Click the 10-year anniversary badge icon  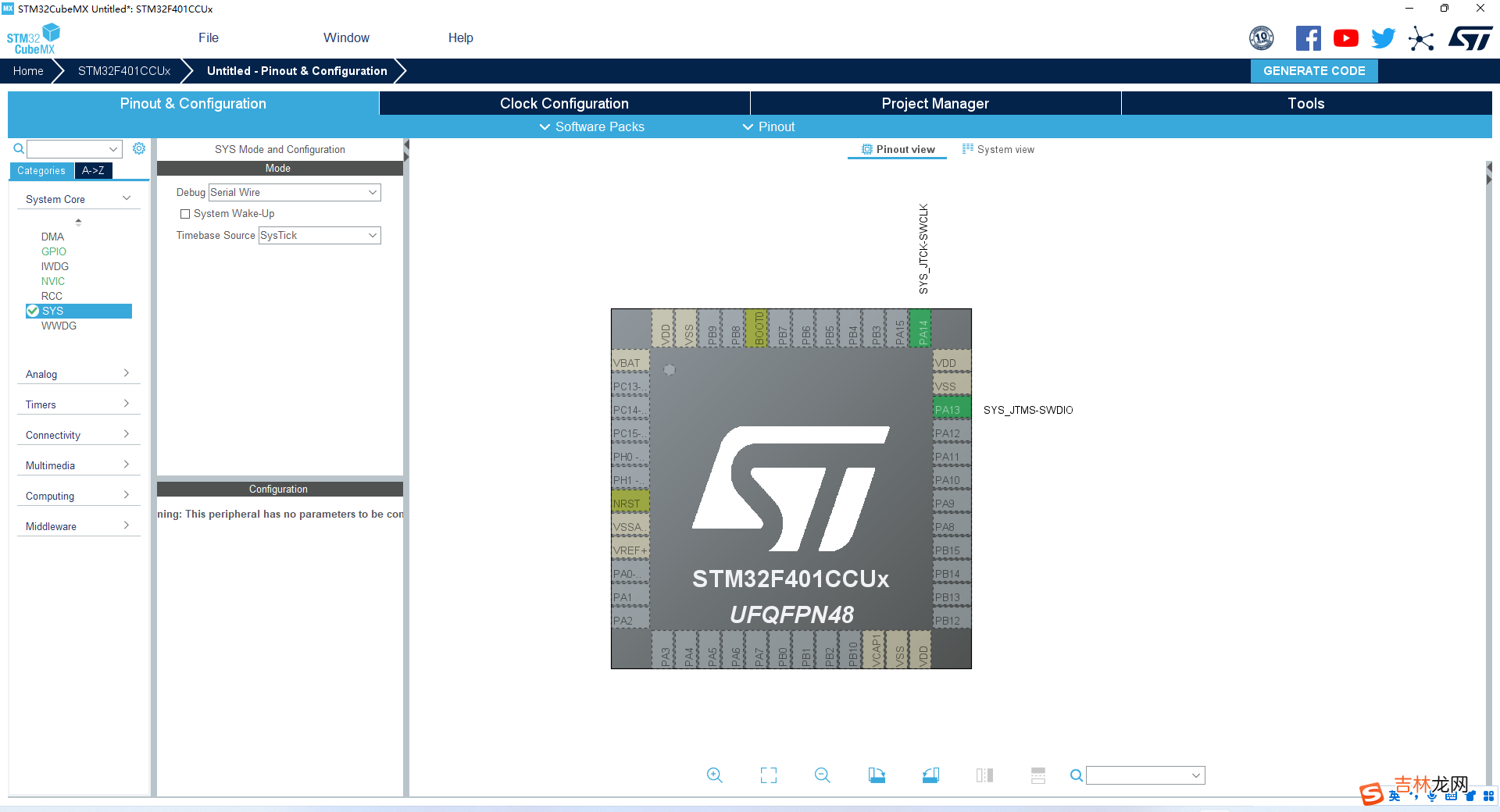[1262, 38]
